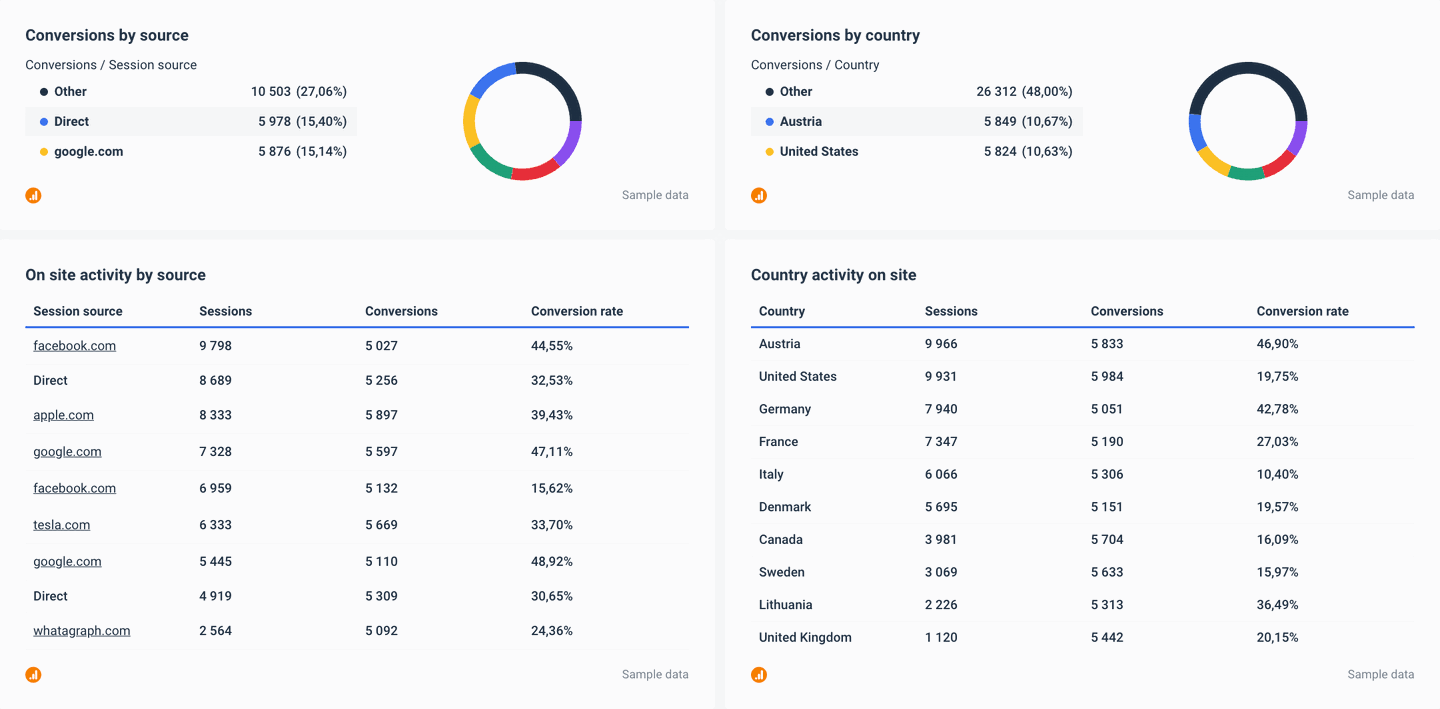Toggle the United States entry in country legend

820,152
